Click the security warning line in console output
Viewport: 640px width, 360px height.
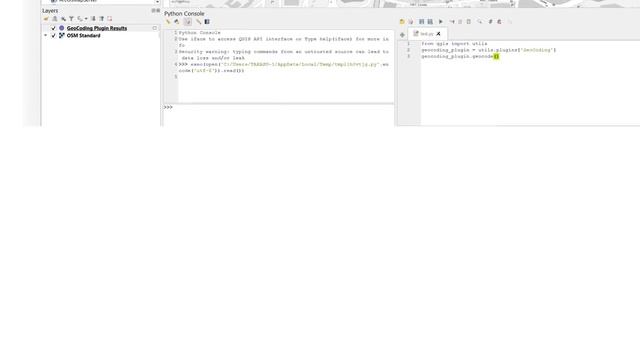pyautogui.click(x=284, y=55)
